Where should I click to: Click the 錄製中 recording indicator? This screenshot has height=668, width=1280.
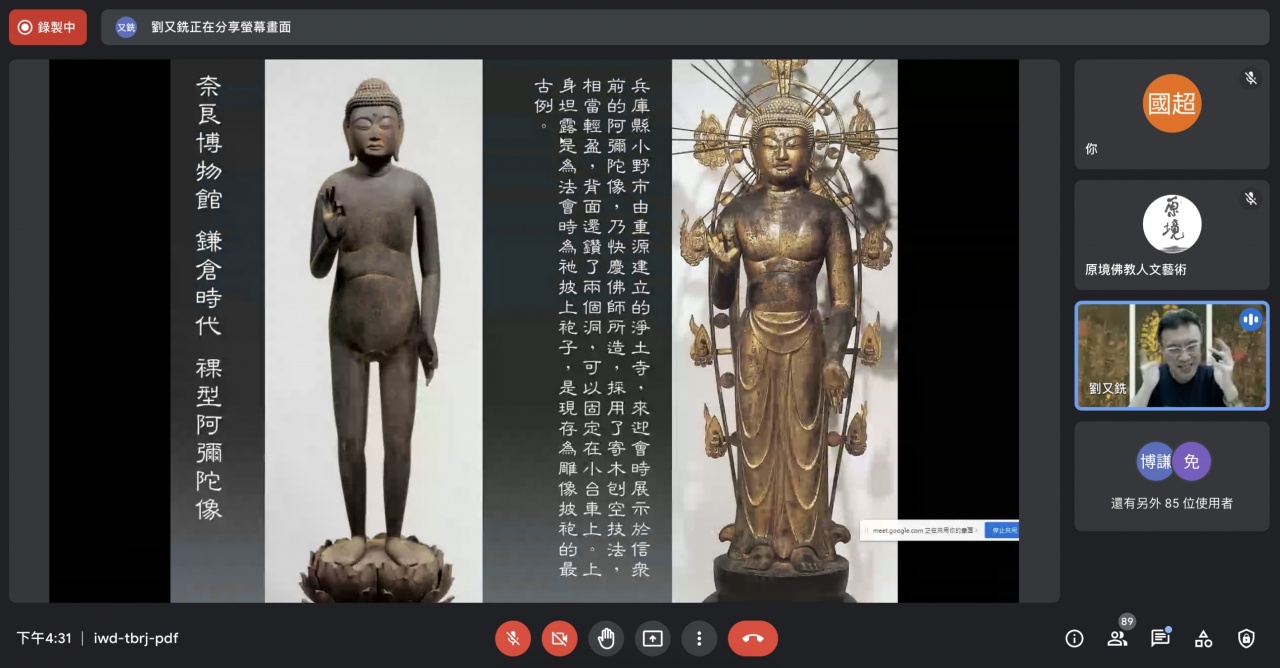point(47,27)
